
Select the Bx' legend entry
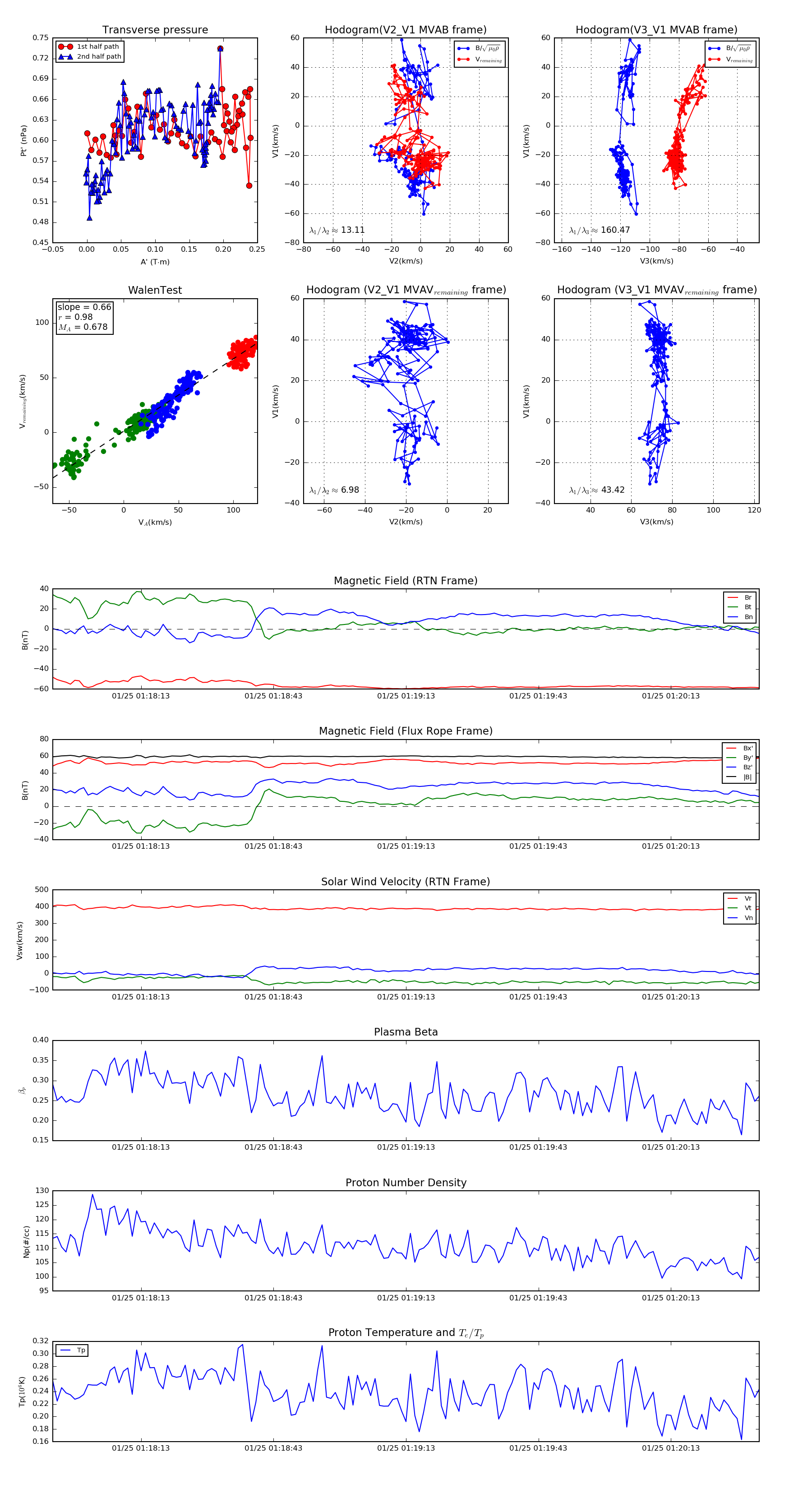click(739, 749)
